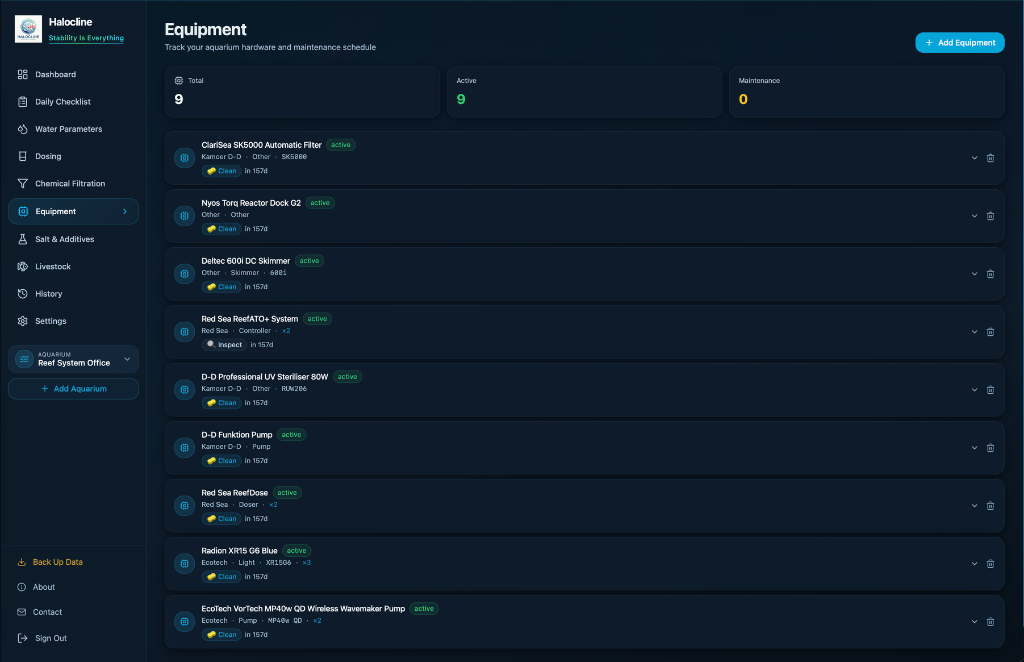Expand D-D Funktion Pump row

pos(974,449)
